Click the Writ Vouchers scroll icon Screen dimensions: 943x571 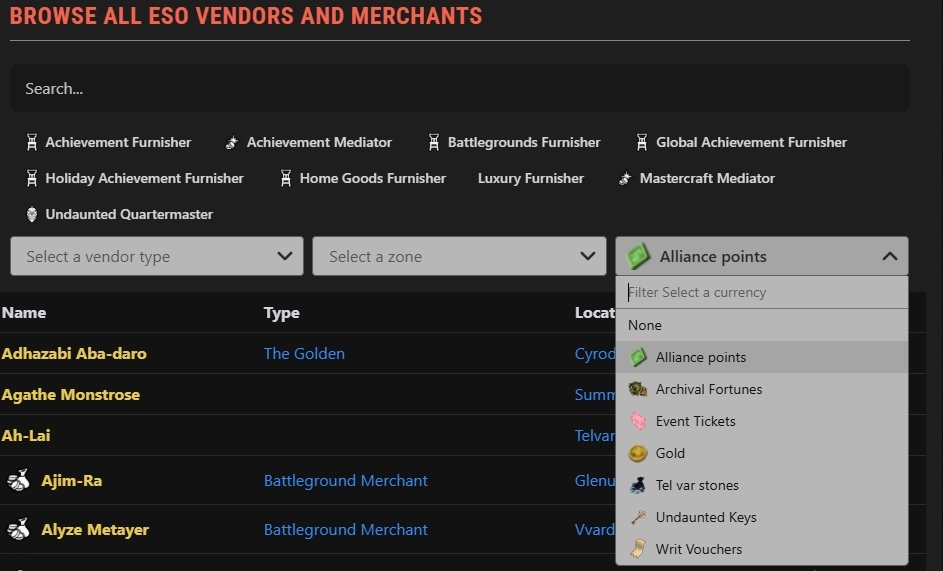click(x=637, y=549)
